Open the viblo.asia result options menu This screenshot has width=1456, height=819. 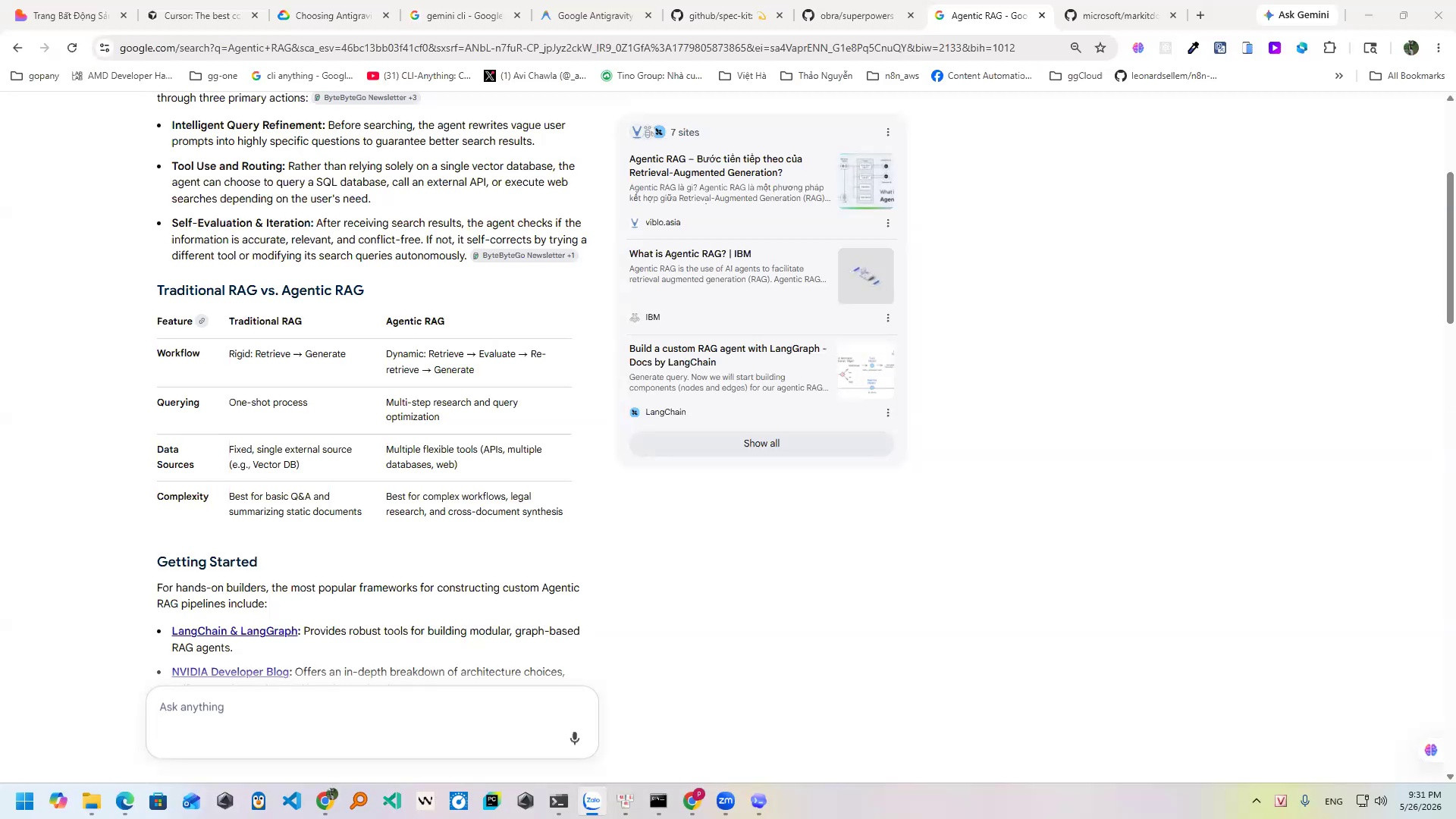coord(888,223)
